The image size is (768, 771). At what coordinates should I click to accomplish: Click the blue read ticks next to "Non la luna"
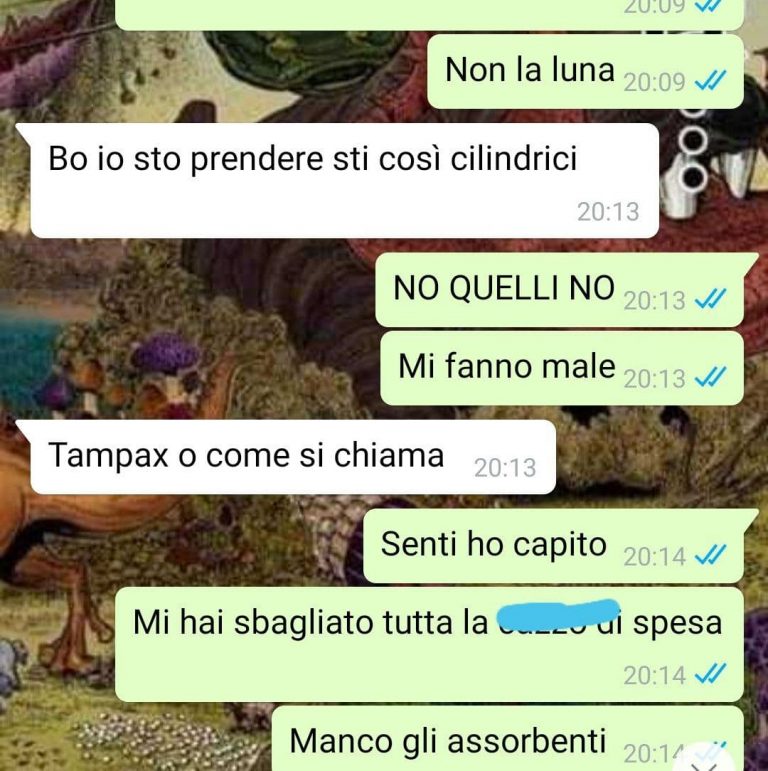tap(710, 81)
